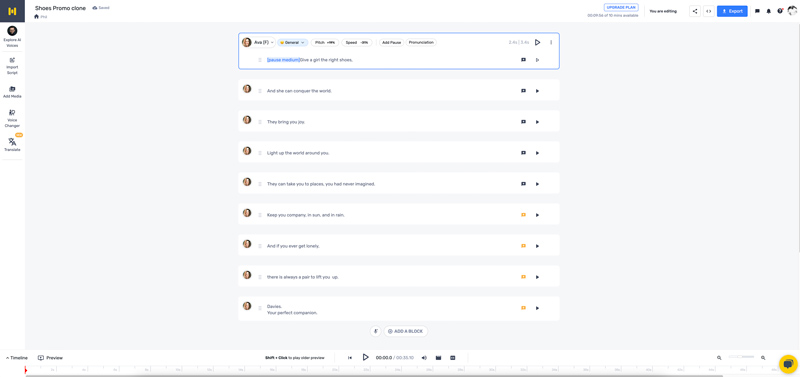This screenshot has width=800, height=377.
Task: Play 'Davies. Your perfect companion' block
Action: [x=537, y=308]
